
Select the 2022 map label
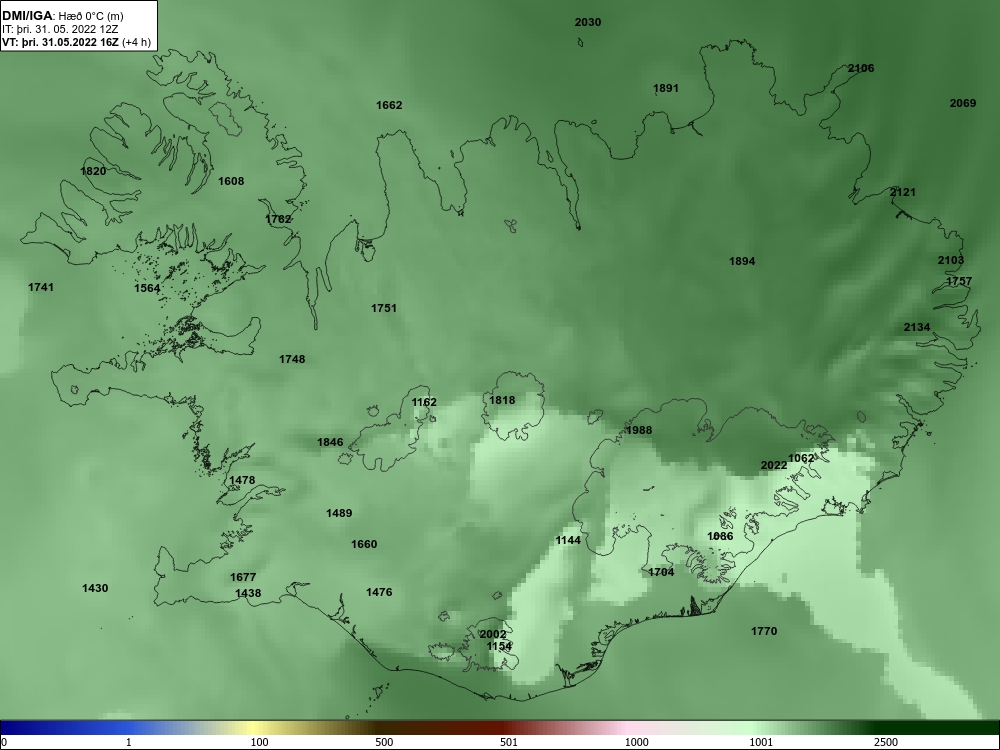tap(774, 466)
